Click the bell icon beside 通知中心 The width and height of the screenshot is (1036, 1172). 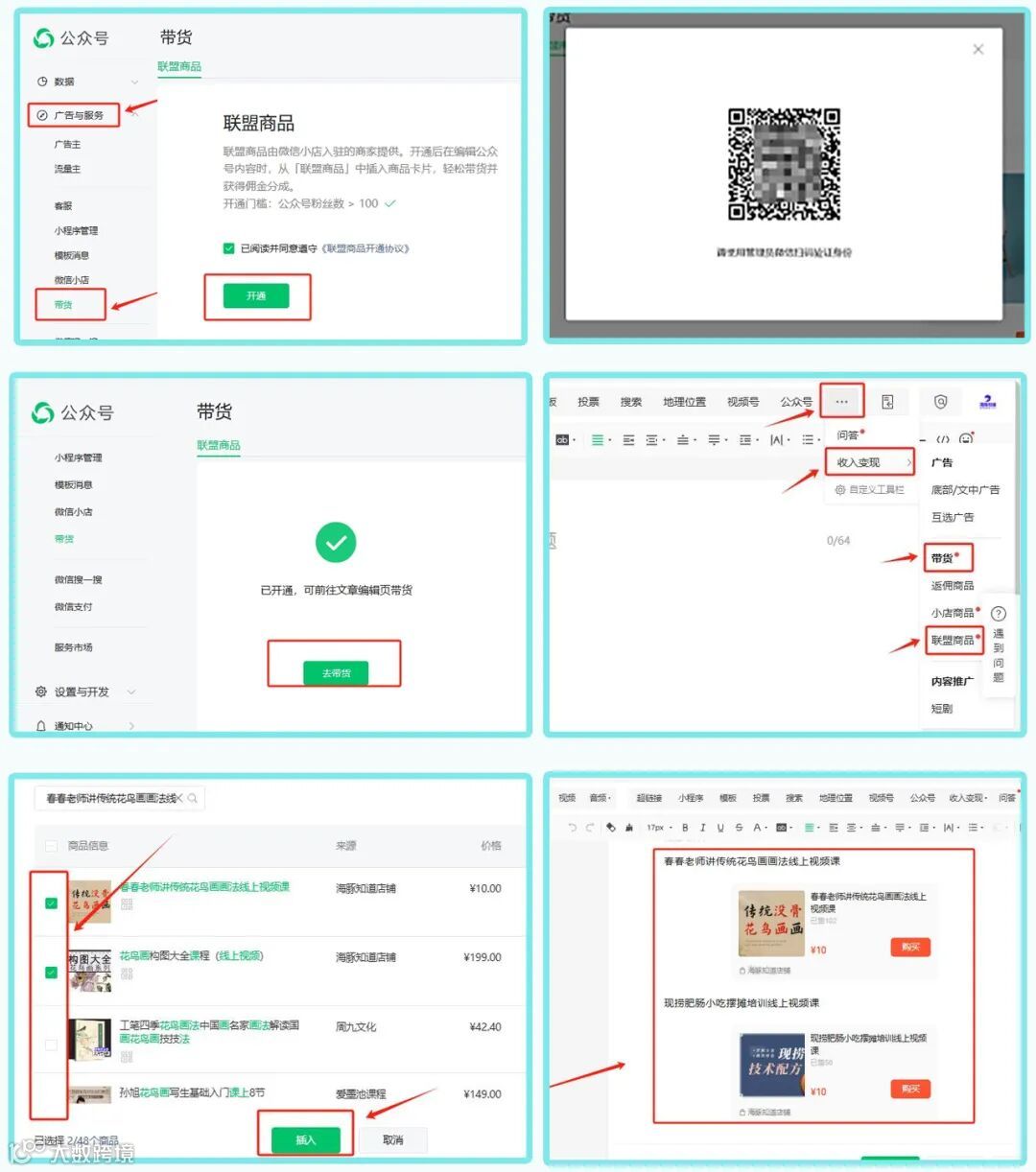[x=41, y=726]
